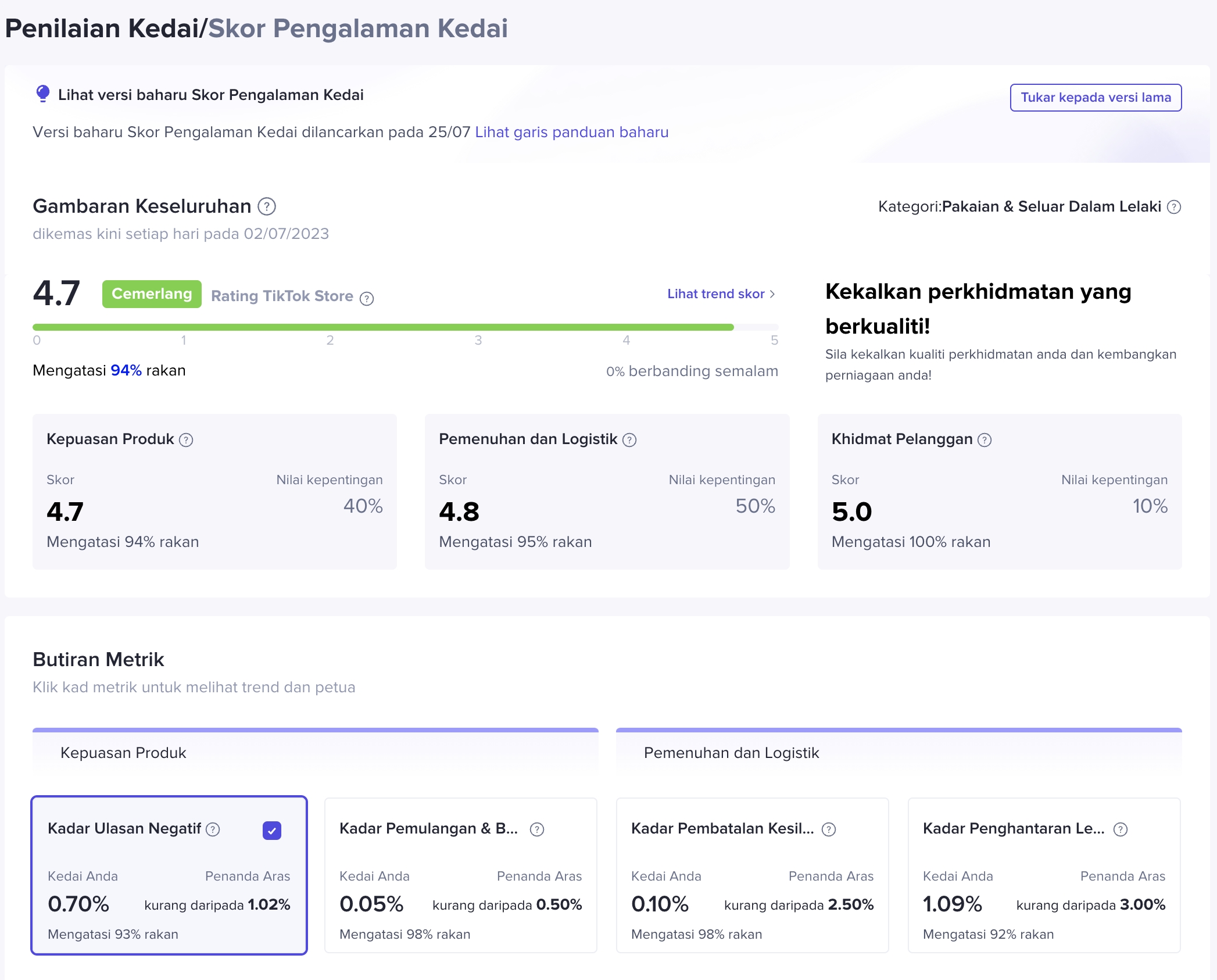Click help icon beside Khidmat Pelanggan
Viewport: 1217px width, 980px height.
tap(985, 440)
